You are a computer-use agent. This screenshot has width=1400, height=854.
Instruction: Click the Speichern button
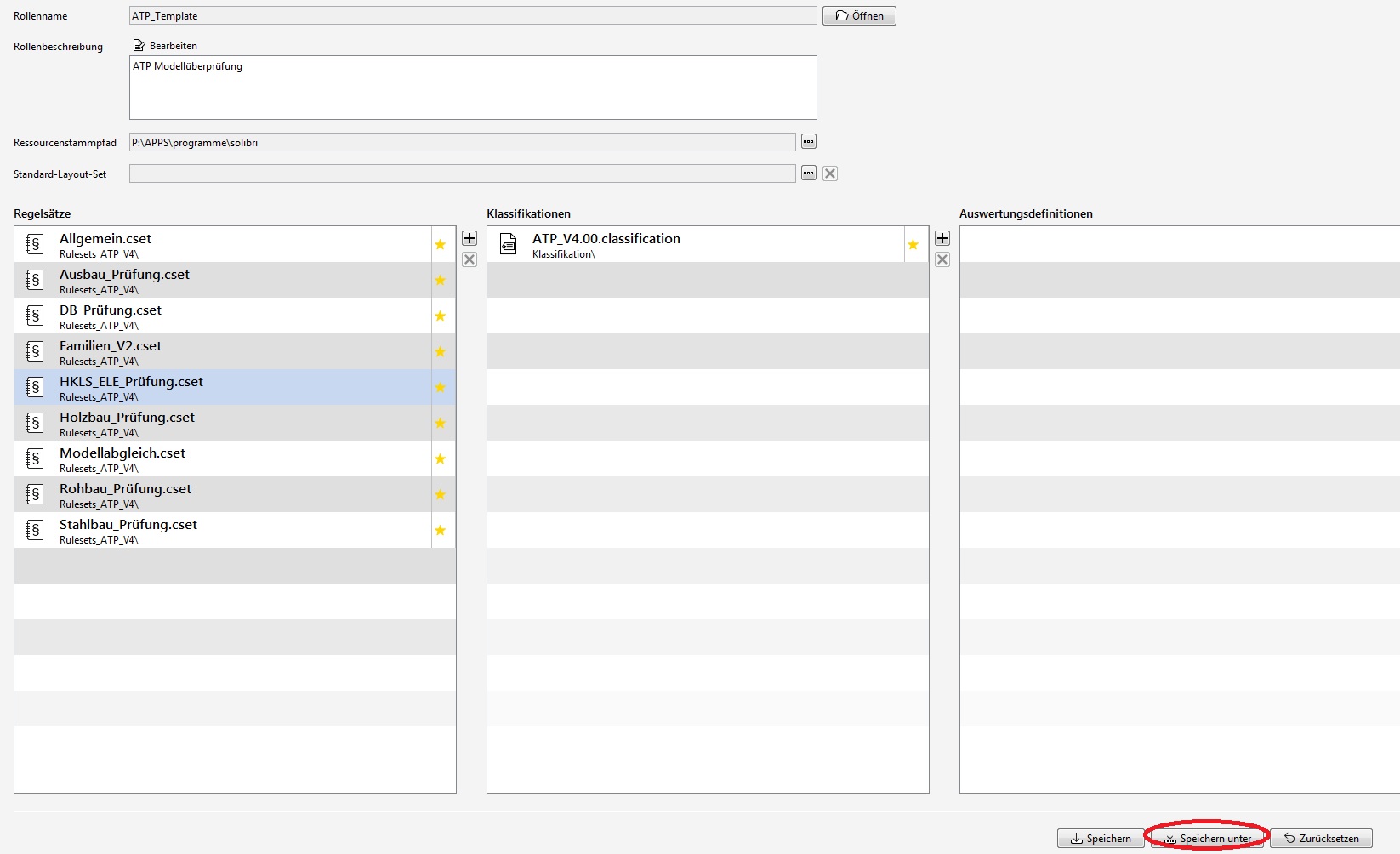pos(1101,838)
